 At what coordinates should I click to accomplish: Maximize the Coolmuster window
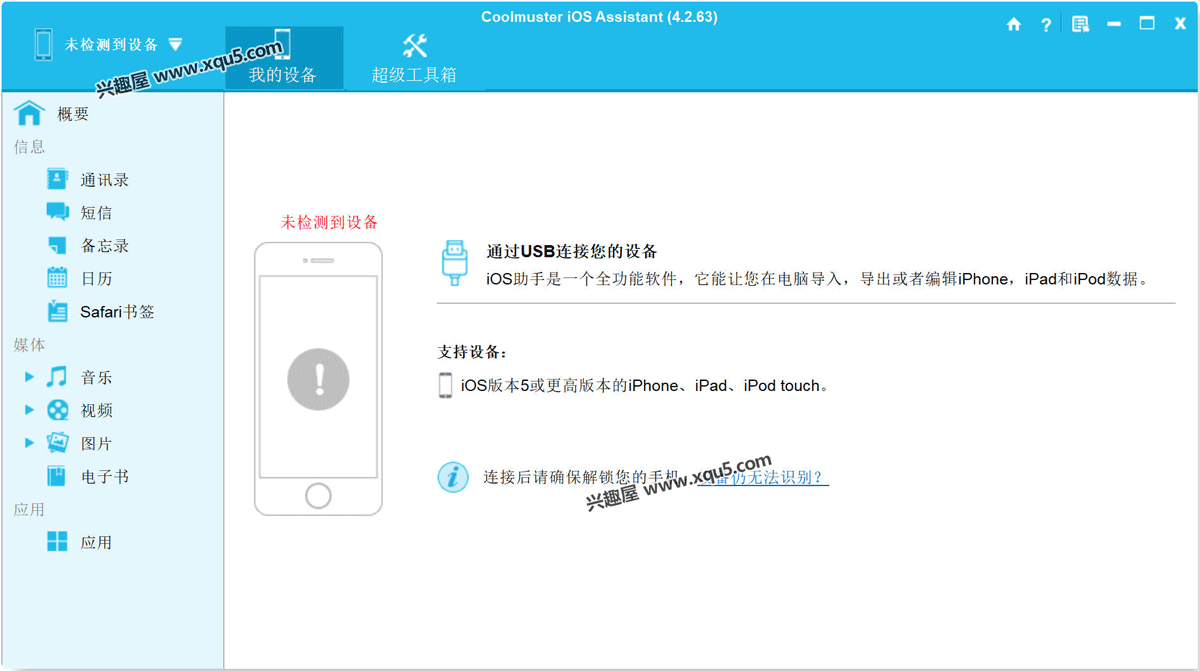1147,24
